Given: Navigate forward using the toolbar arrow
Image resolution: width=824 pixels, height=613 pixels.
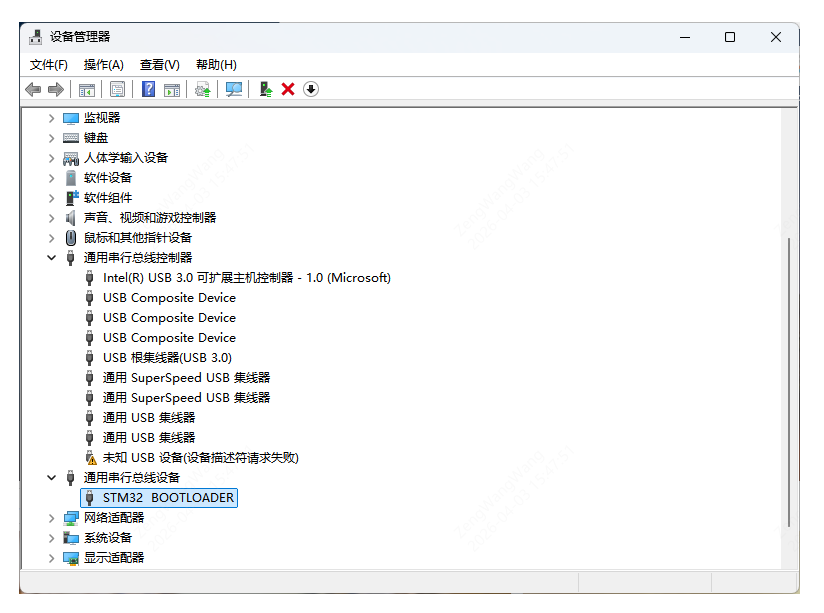Looking at the screenshot, I should (55, 89).
